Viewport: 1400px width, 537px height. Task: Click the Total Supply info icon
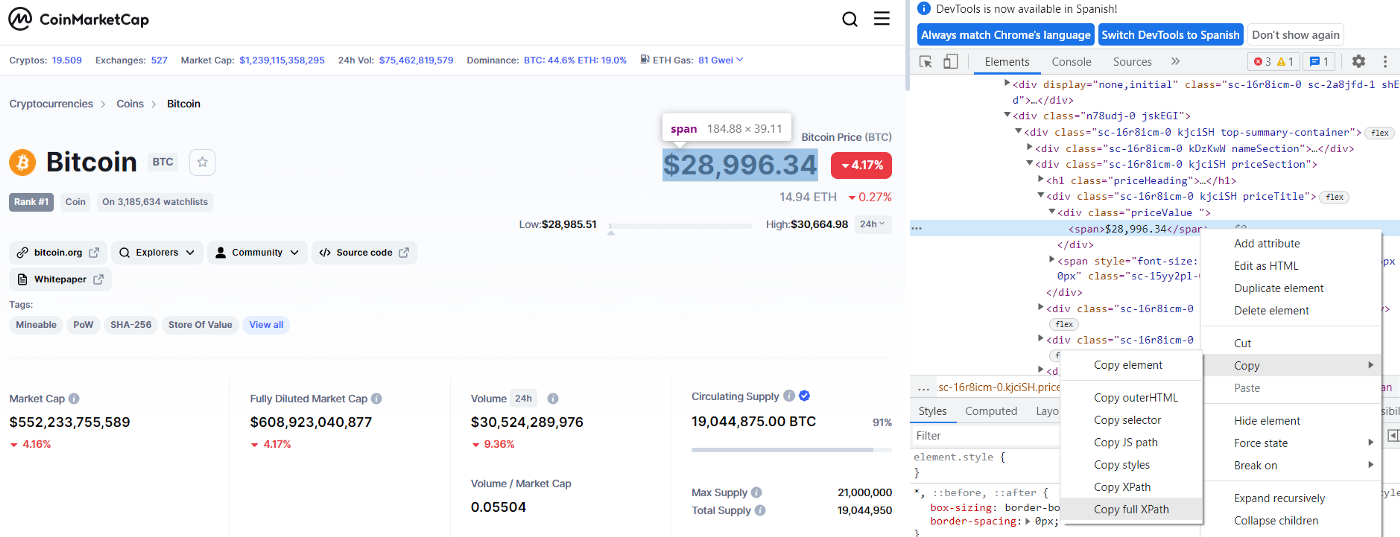760,510
